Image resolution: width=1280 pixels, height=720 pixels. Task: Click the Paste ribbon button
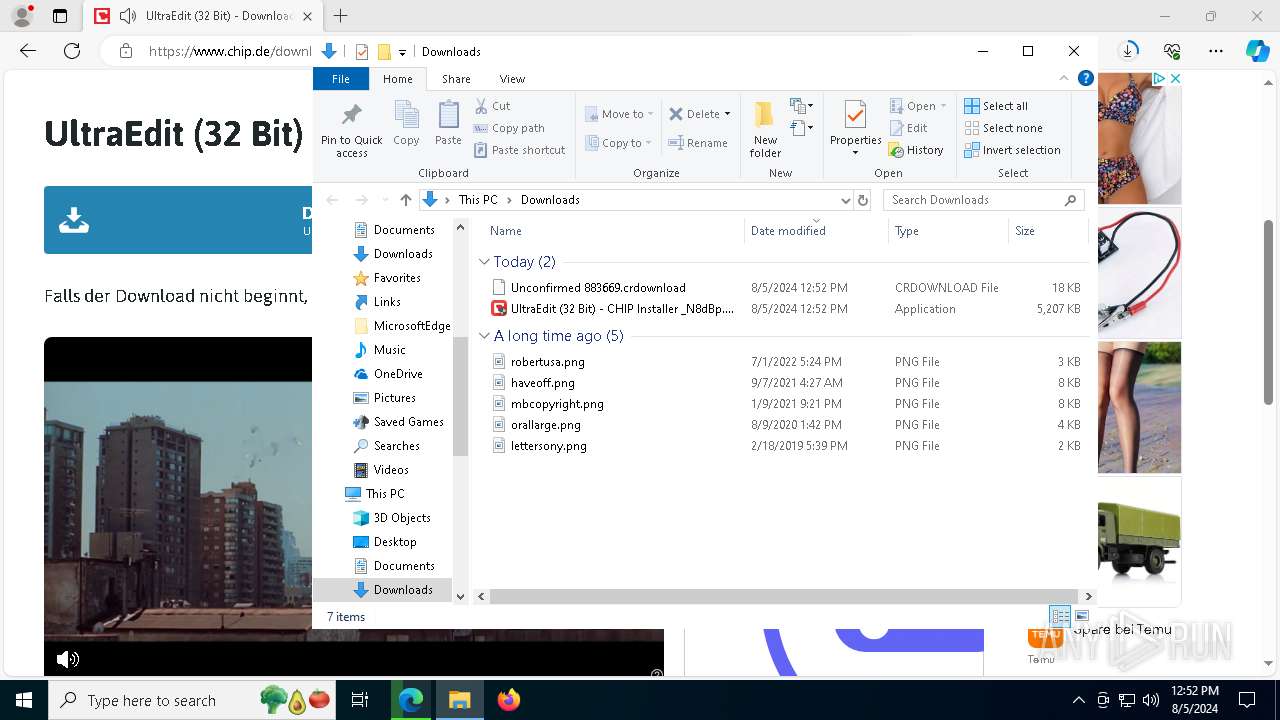(448, 123)
